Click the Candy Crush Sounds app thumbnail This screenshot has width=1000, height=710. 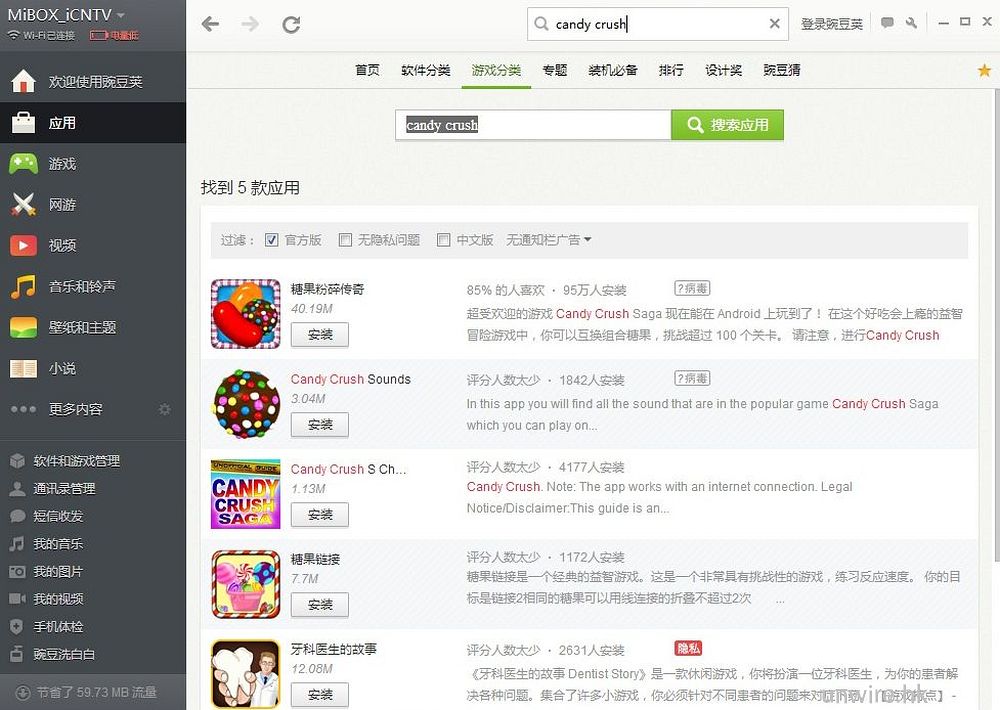[246, 404]
